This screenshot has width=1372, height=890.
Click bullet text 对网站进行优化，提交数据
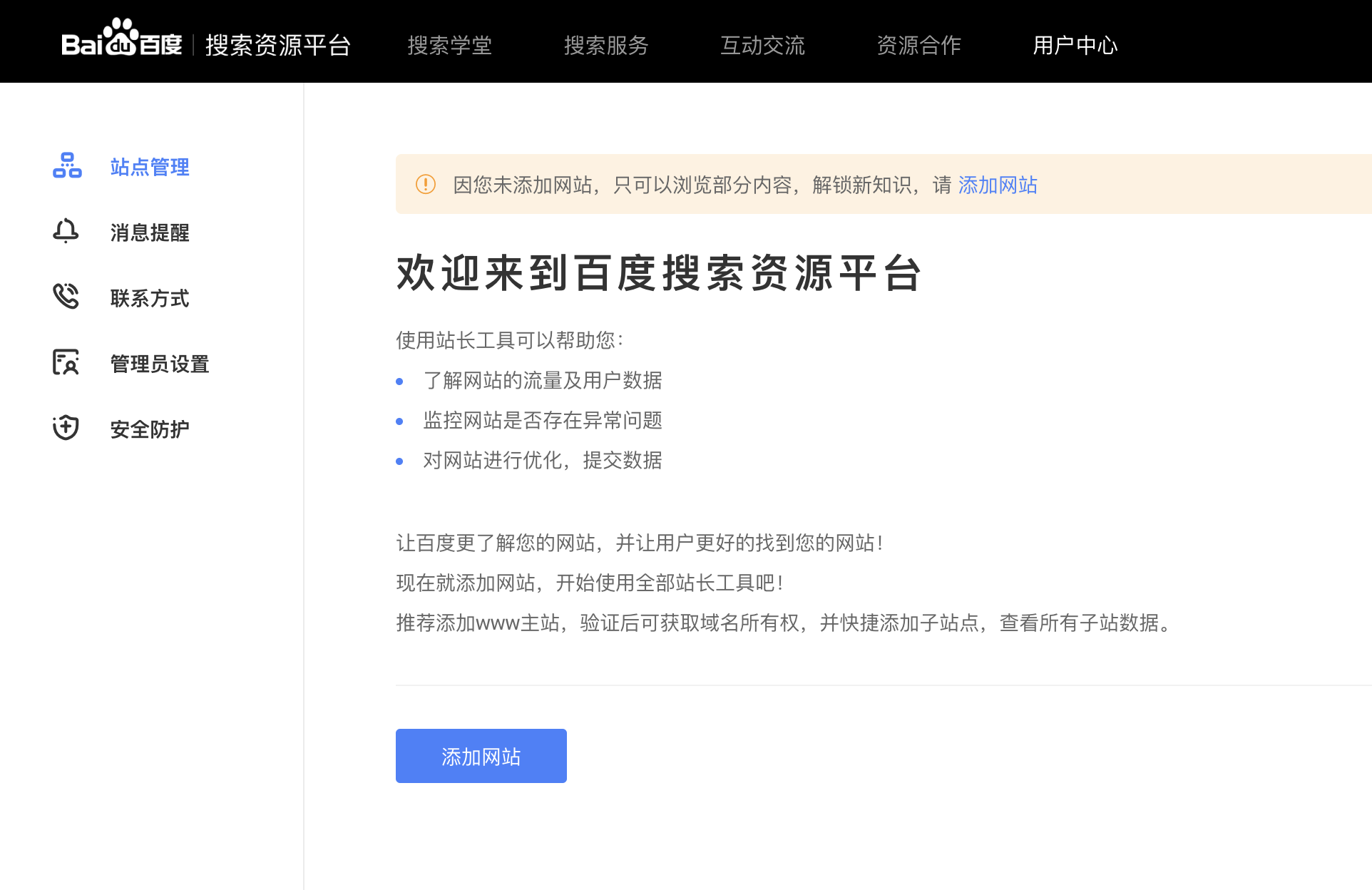543,460
